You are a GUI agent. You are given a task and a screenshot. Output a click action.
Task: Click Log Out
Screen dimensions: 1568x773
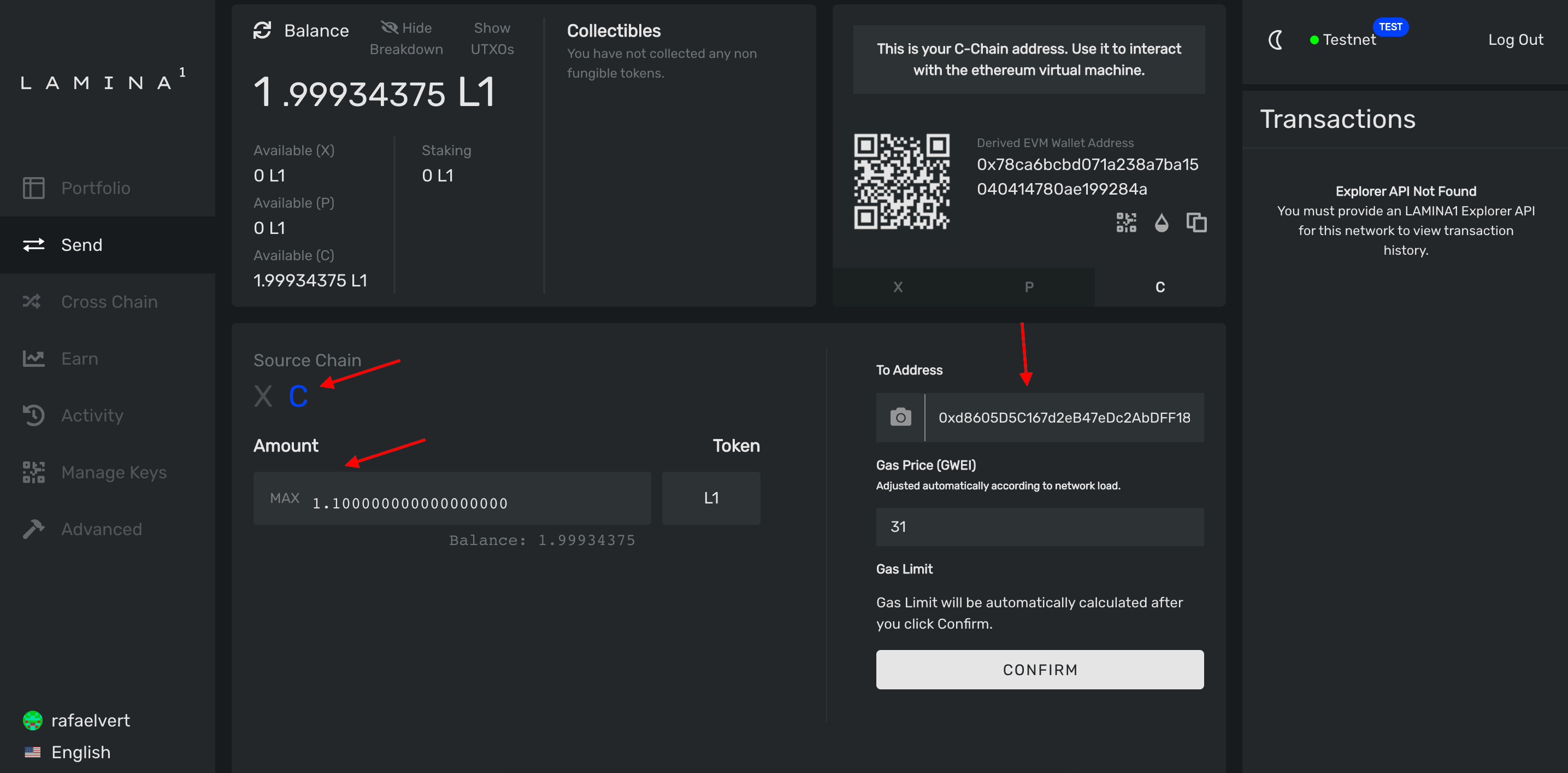coord(1515,39)
